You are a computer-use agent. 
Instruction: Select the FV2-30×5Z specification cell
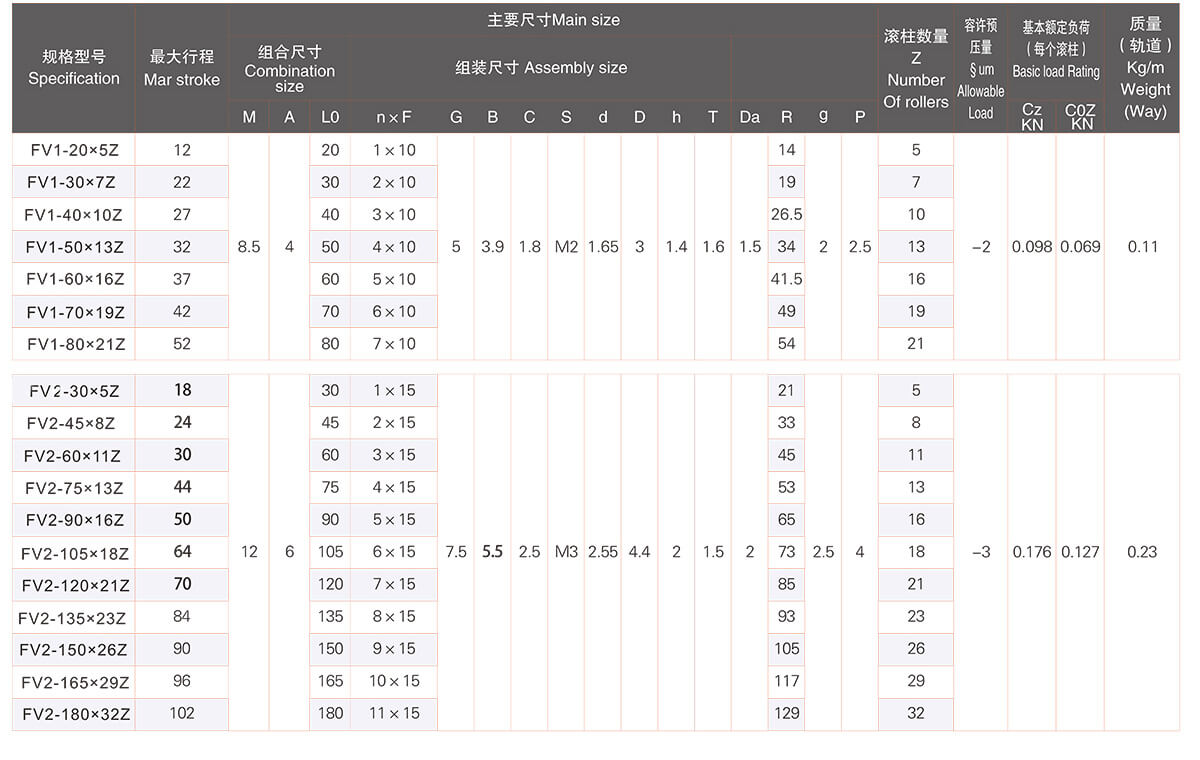pyautogui.click(x=74, y=390)
